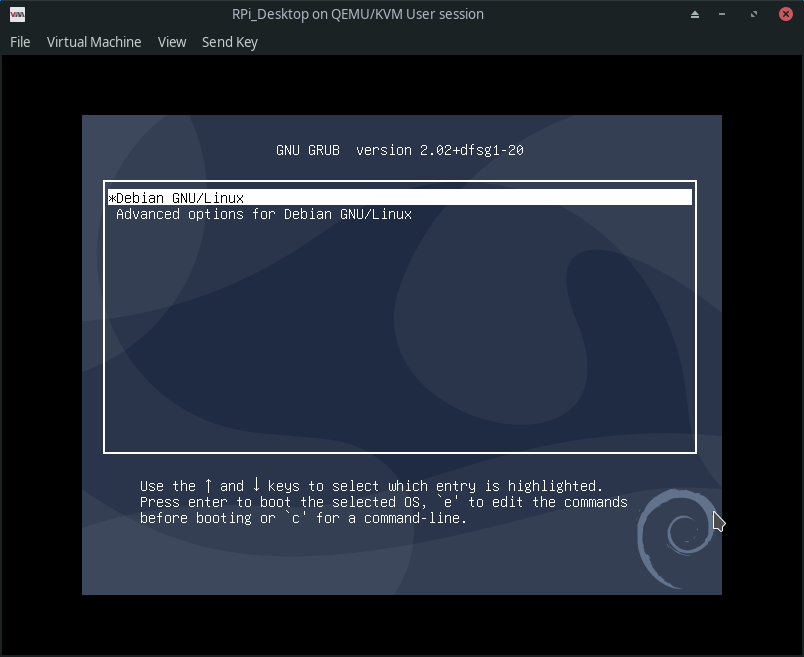
Task: Click the 'Use the ↑ and ↓ keys' help line
Action: (x=371, y=485)
